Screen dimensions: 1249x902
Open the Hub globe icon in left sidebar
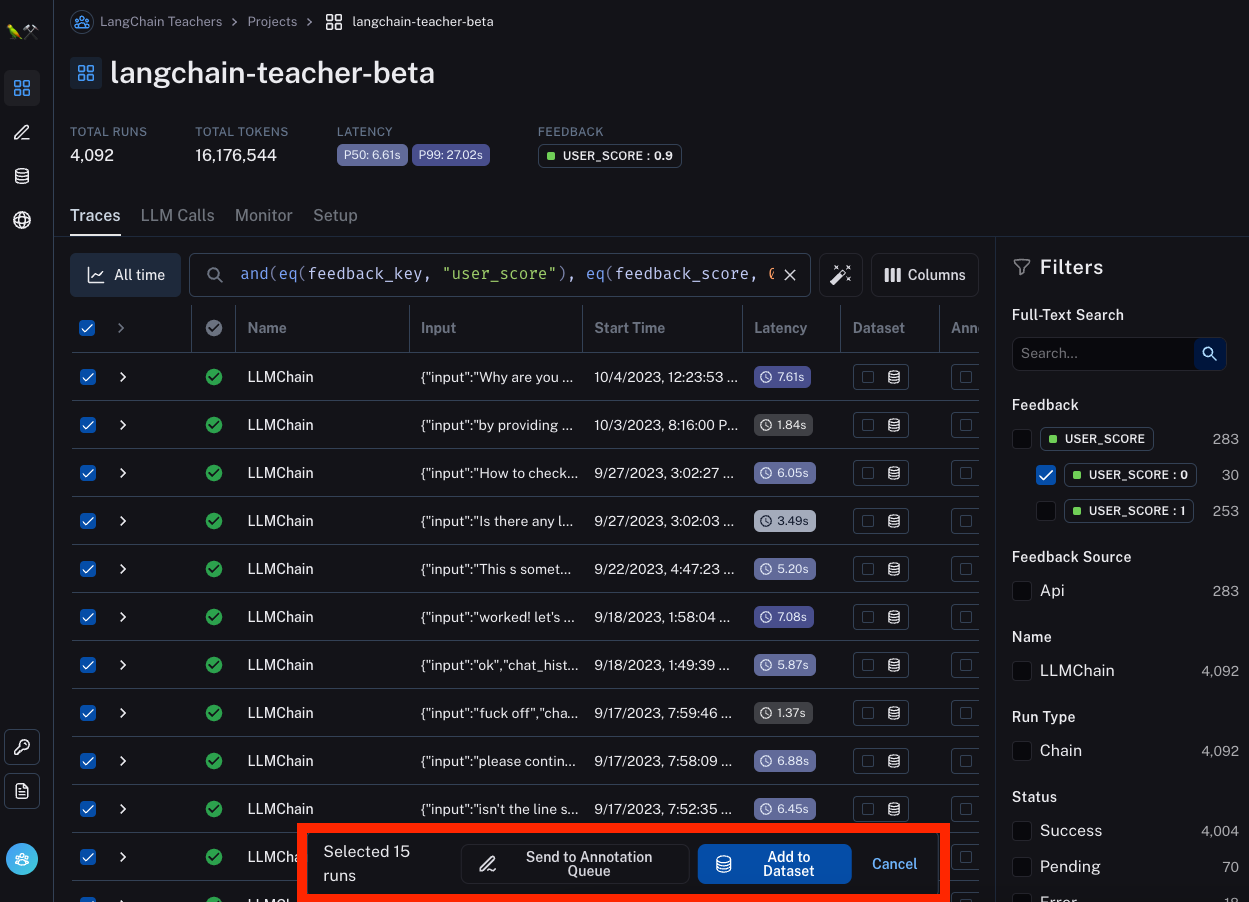[22, 220]
